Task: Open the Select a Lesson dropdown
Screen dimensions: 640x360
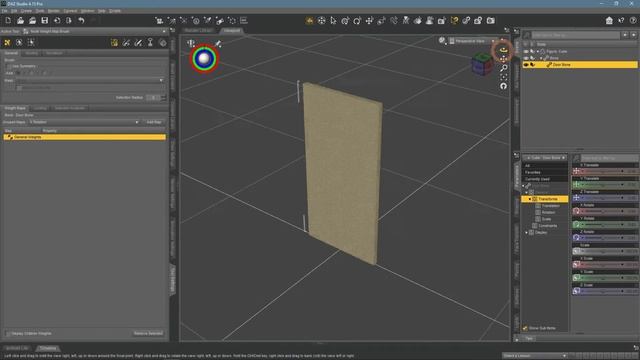Action: [x=535, y=356]
